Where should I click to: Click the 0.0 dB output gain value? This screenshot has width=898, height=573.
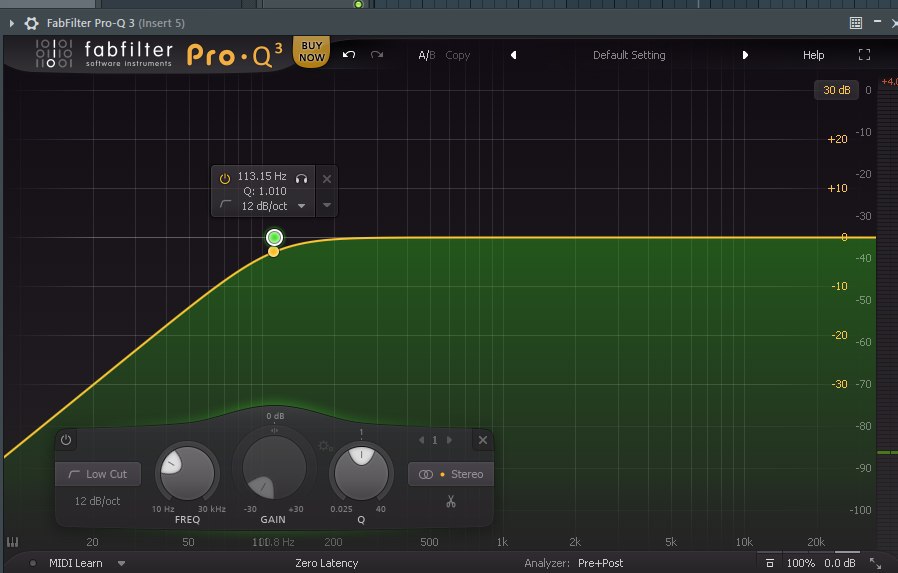click(x=840, y=563)
